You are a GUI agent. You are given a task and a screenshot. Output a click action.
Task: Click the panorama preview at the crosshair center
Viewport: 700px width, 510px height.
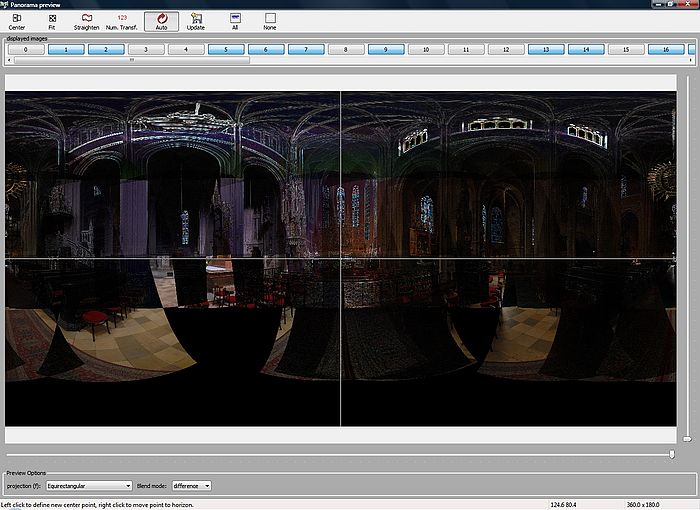(341, 260)
